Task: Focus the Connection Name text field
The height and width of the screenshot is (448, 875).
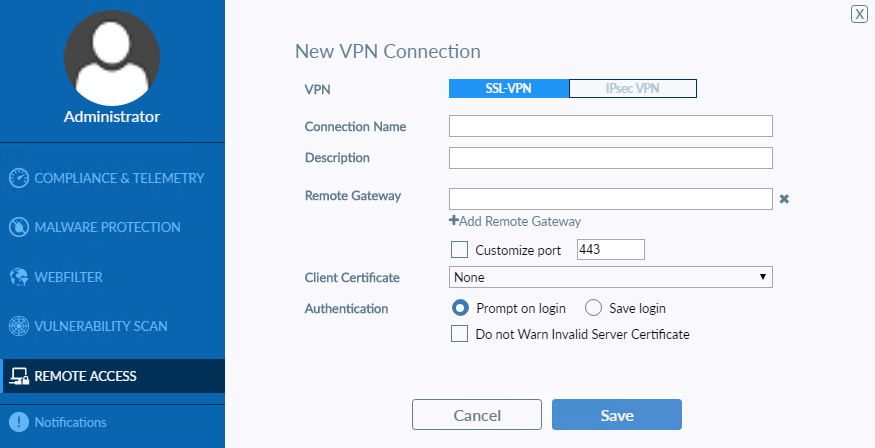Action: [611, 126]
